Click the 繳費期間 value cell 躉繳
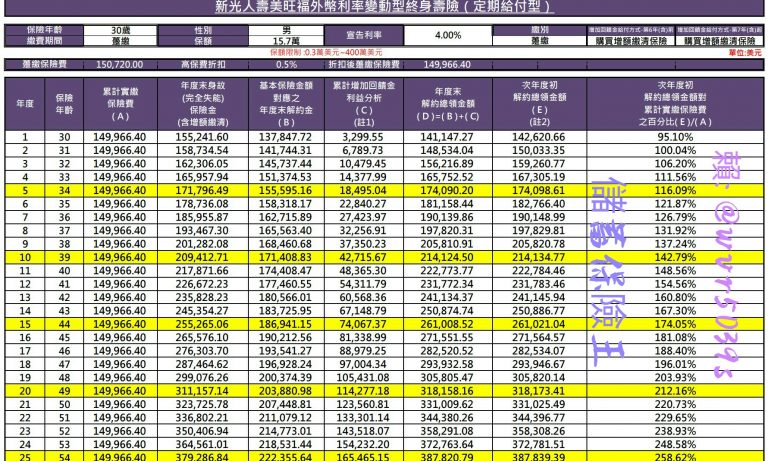The width and height of the screenshot is (768, 461). pyautogui.click(x=120, y=41)
